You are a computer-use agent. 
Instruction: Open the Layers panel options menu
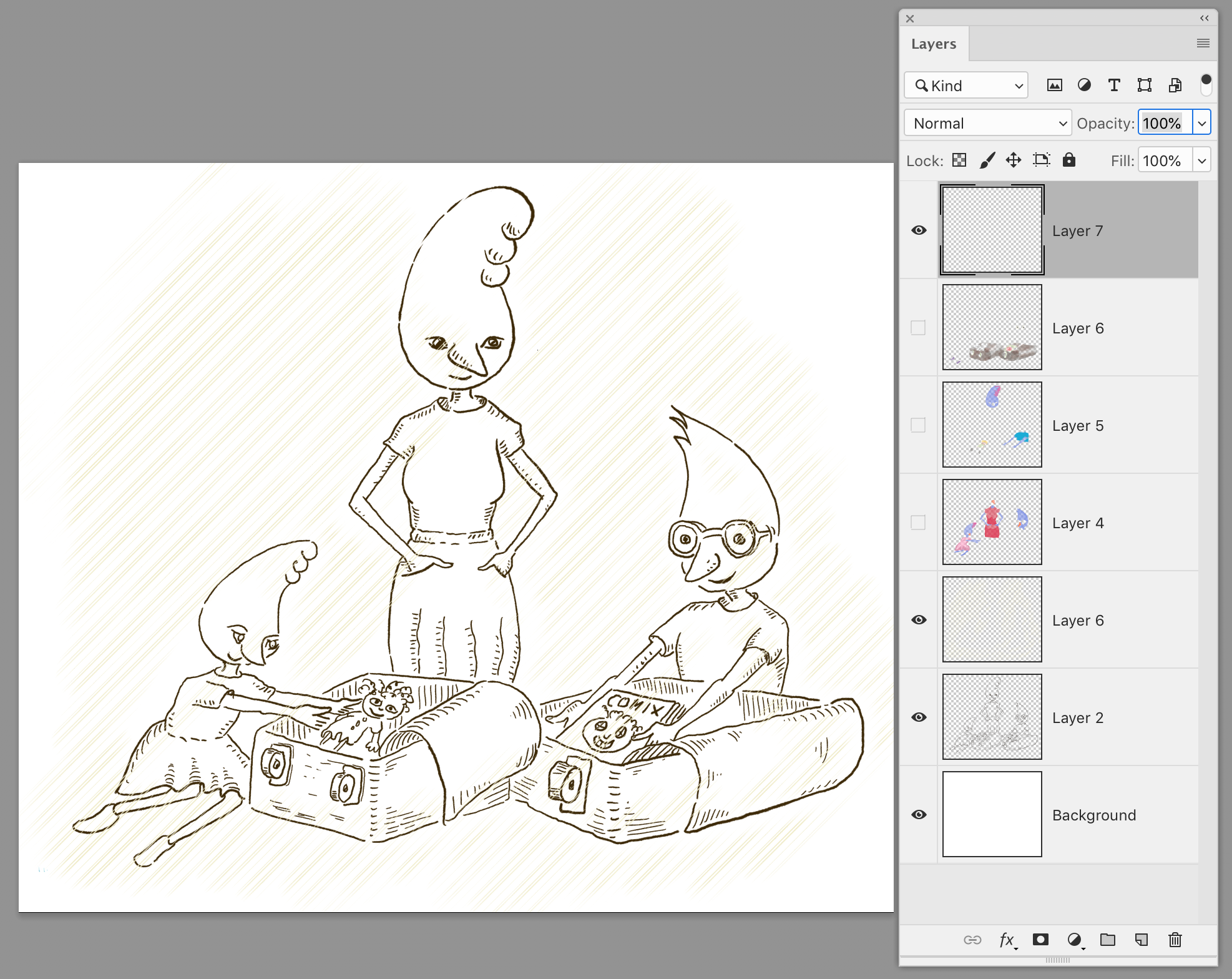(1203, 43)
